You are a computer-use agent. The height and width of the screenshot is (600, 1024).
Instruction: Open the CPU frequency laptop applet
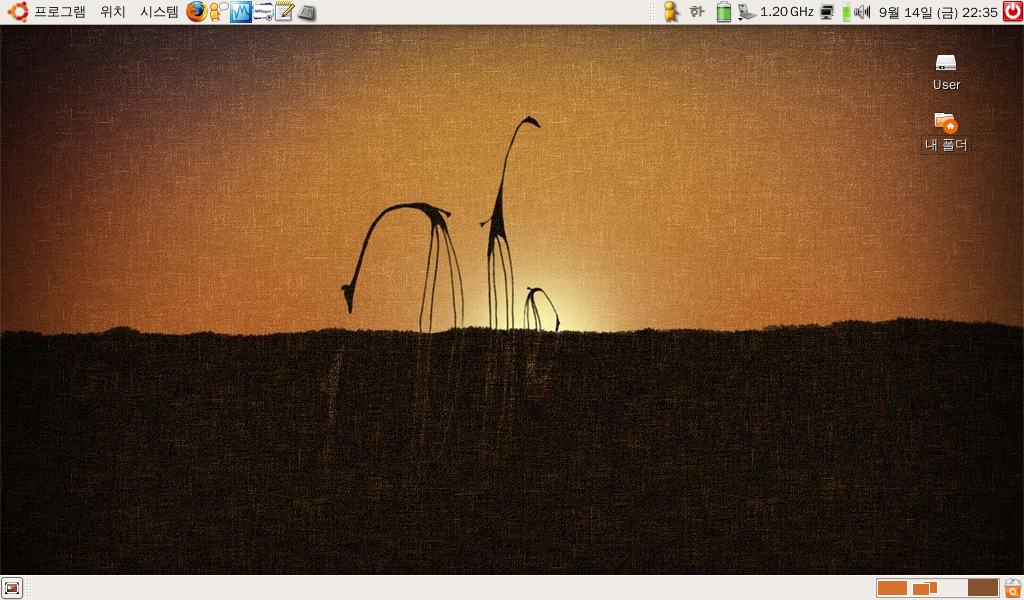click(746, 12)
